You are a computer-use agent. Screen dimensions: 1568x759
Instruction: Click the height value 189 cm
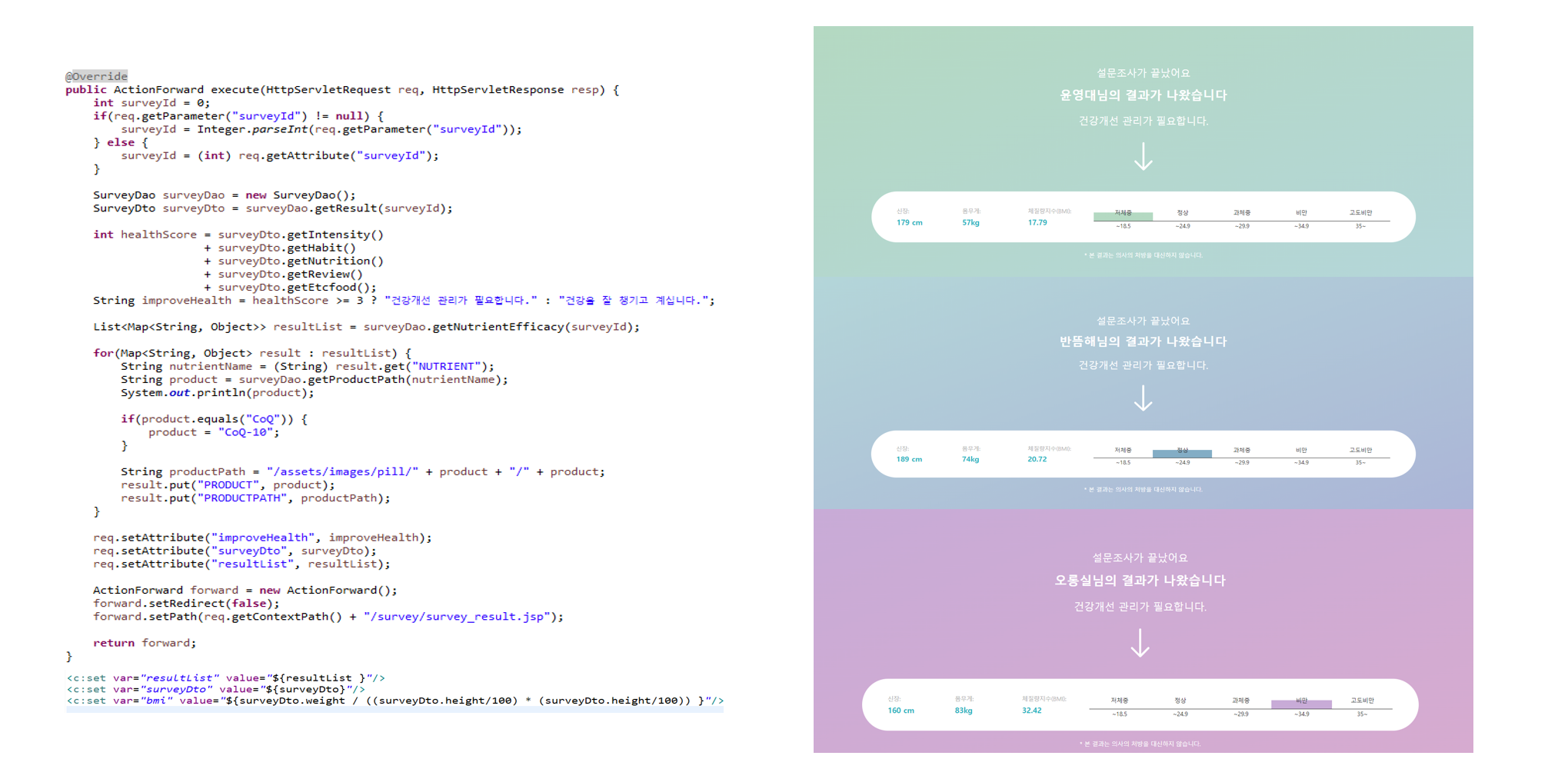(x=909, y=459)
